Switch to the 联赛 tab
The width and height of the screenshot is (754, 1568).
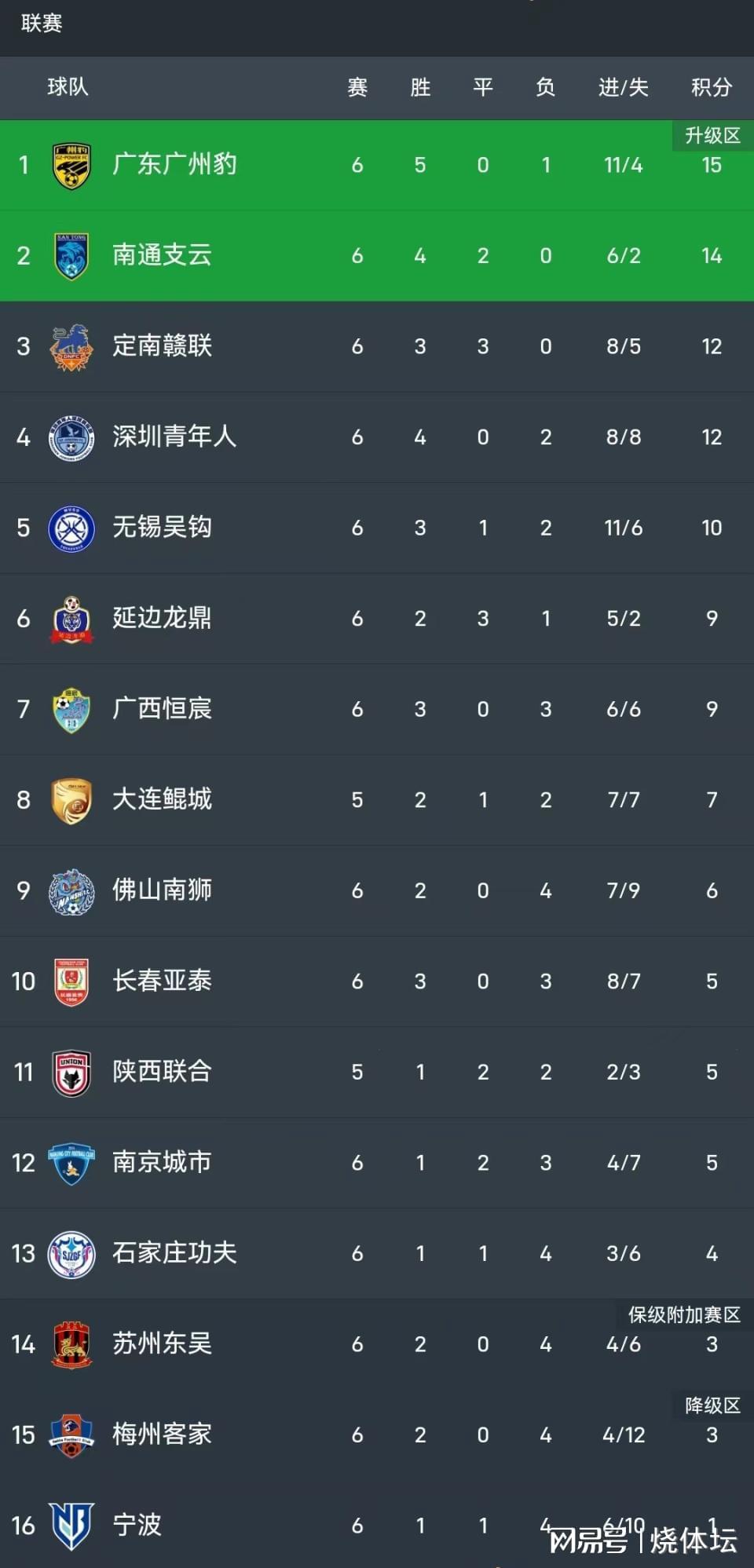pyautogui.click(x=42, y=24)
